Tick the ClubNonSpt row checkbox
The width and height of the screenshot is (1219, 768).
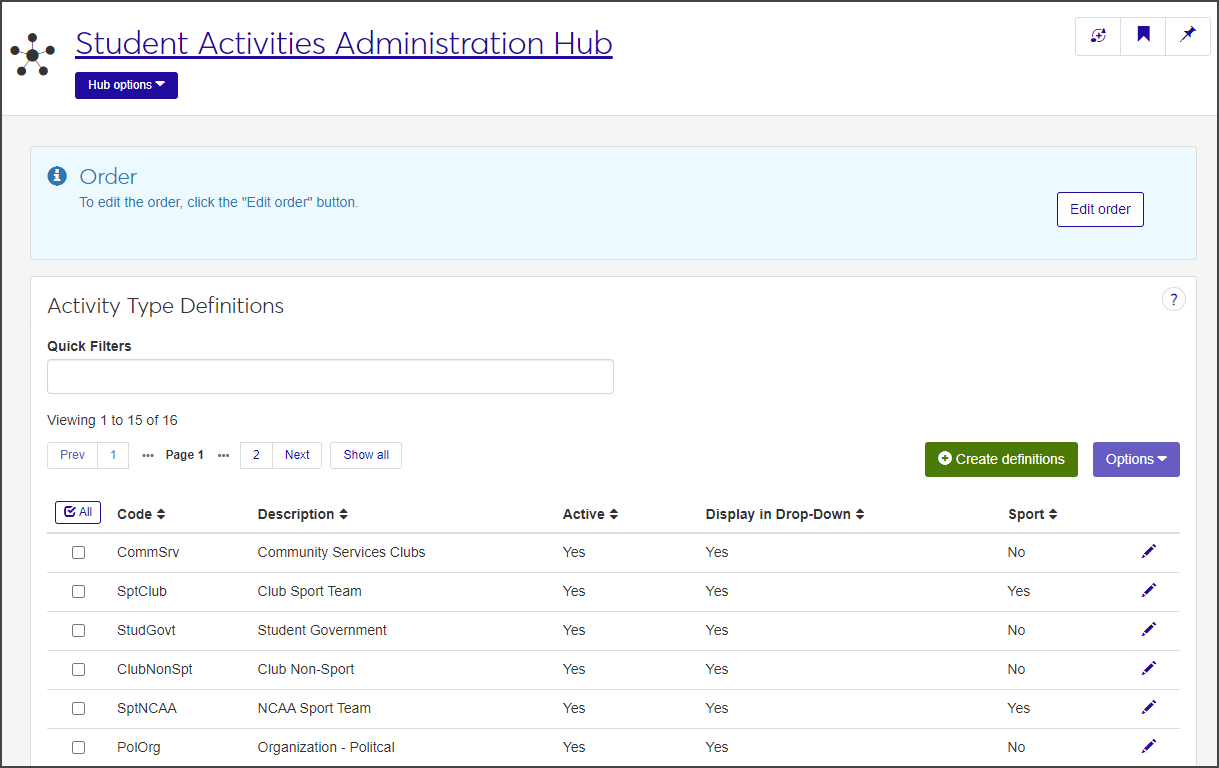(79, 670)
